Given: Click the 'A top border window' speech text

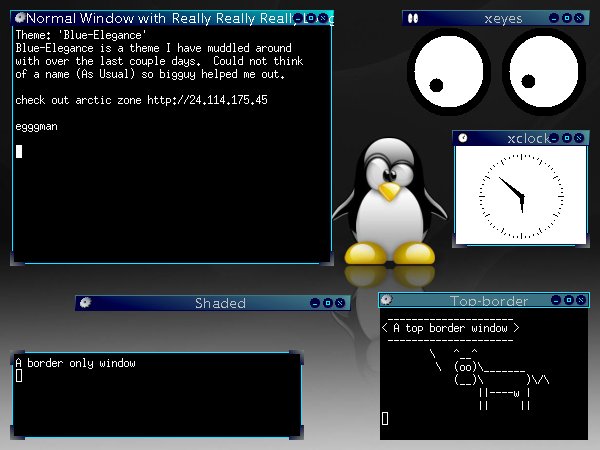Looking at the screenshot, I should pos(450,328).
